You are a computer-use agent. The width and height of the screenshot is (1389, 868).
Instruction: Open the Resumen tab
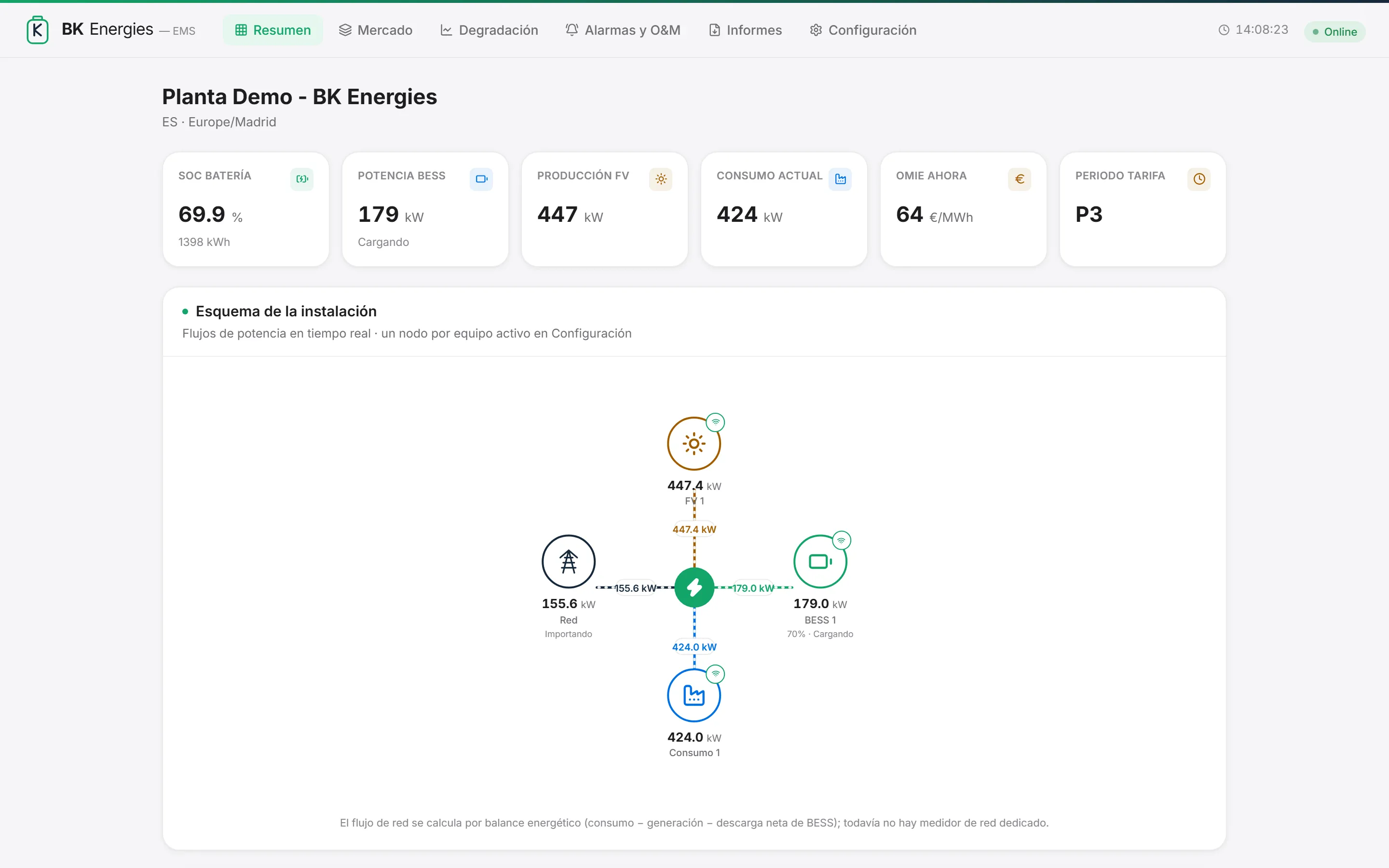[x=272, y=30]
